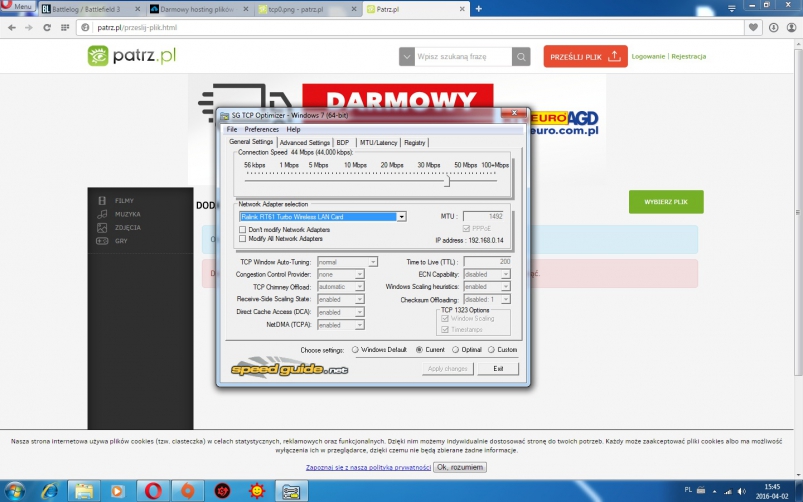Expand the Network Adapter selection dropdown

tap(401, 216)
